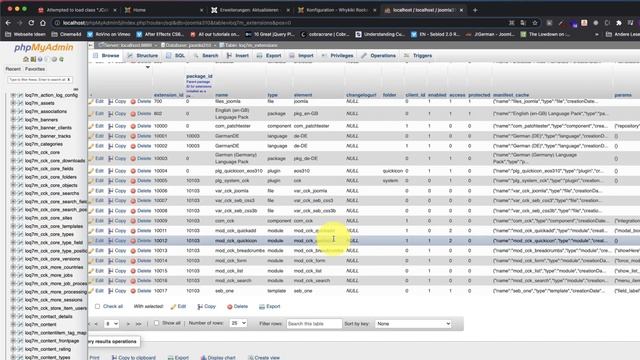Open bookmarks overflow chevron
640x360 pixels.
(597, 35)
